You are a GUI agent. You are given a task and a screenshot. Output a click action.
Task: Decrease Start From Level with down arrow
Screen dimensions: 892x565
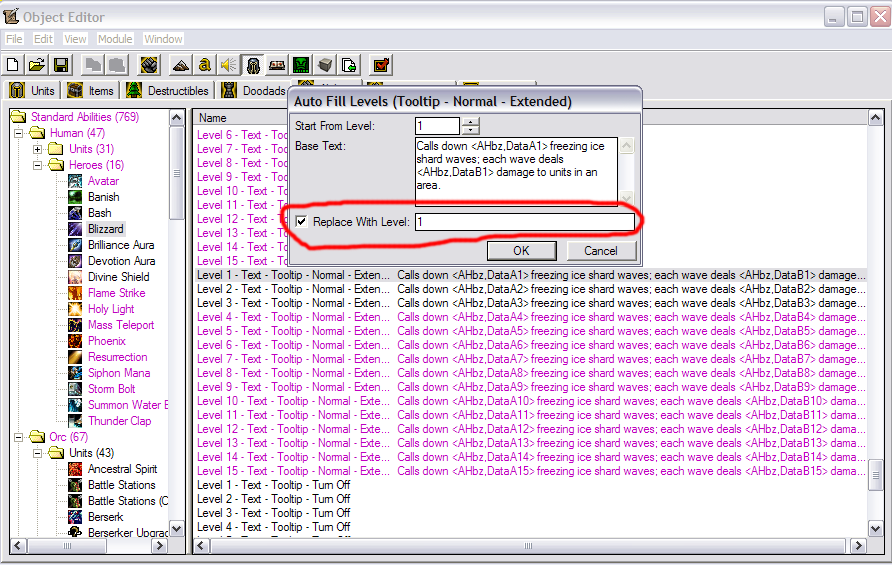(470, 130)
